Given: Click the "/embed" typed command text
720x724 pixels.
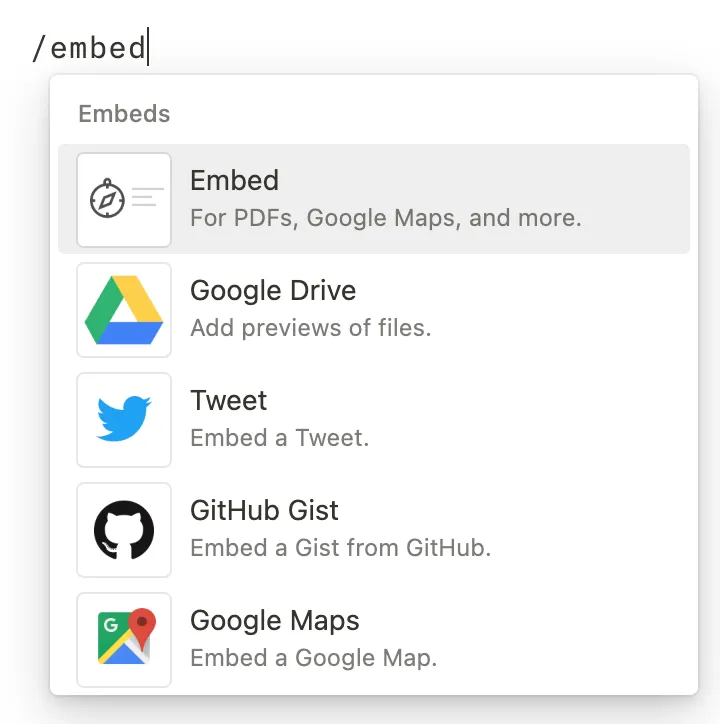Looking at the screenshot, I should click(x=89, y=47).
